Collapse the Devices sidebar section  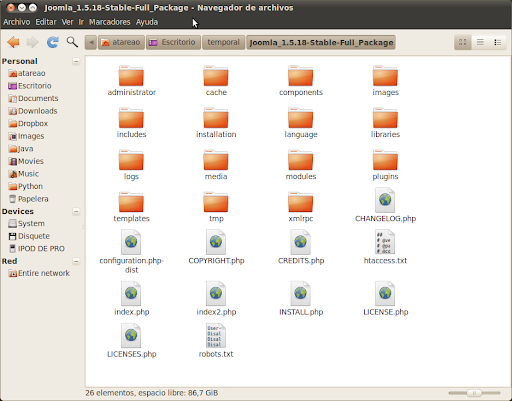[x=76, y=211]
